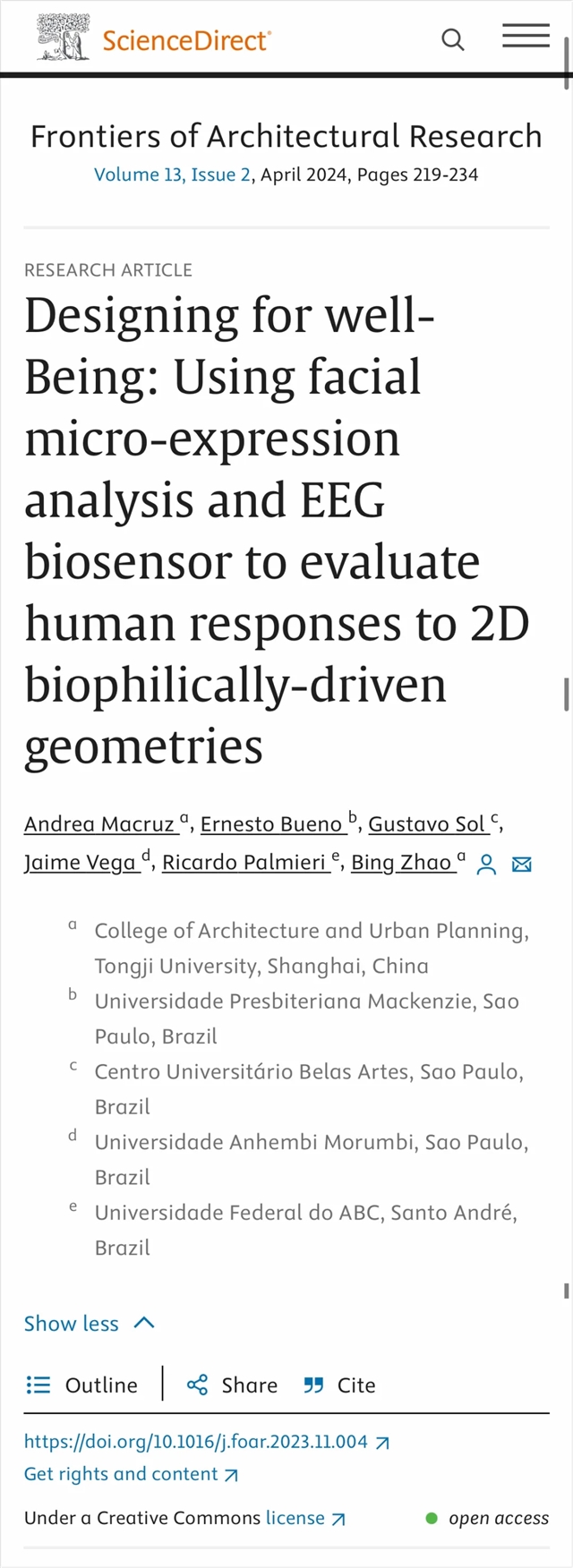
Task: Open the search magnifier icon
Action: point(453,39)
